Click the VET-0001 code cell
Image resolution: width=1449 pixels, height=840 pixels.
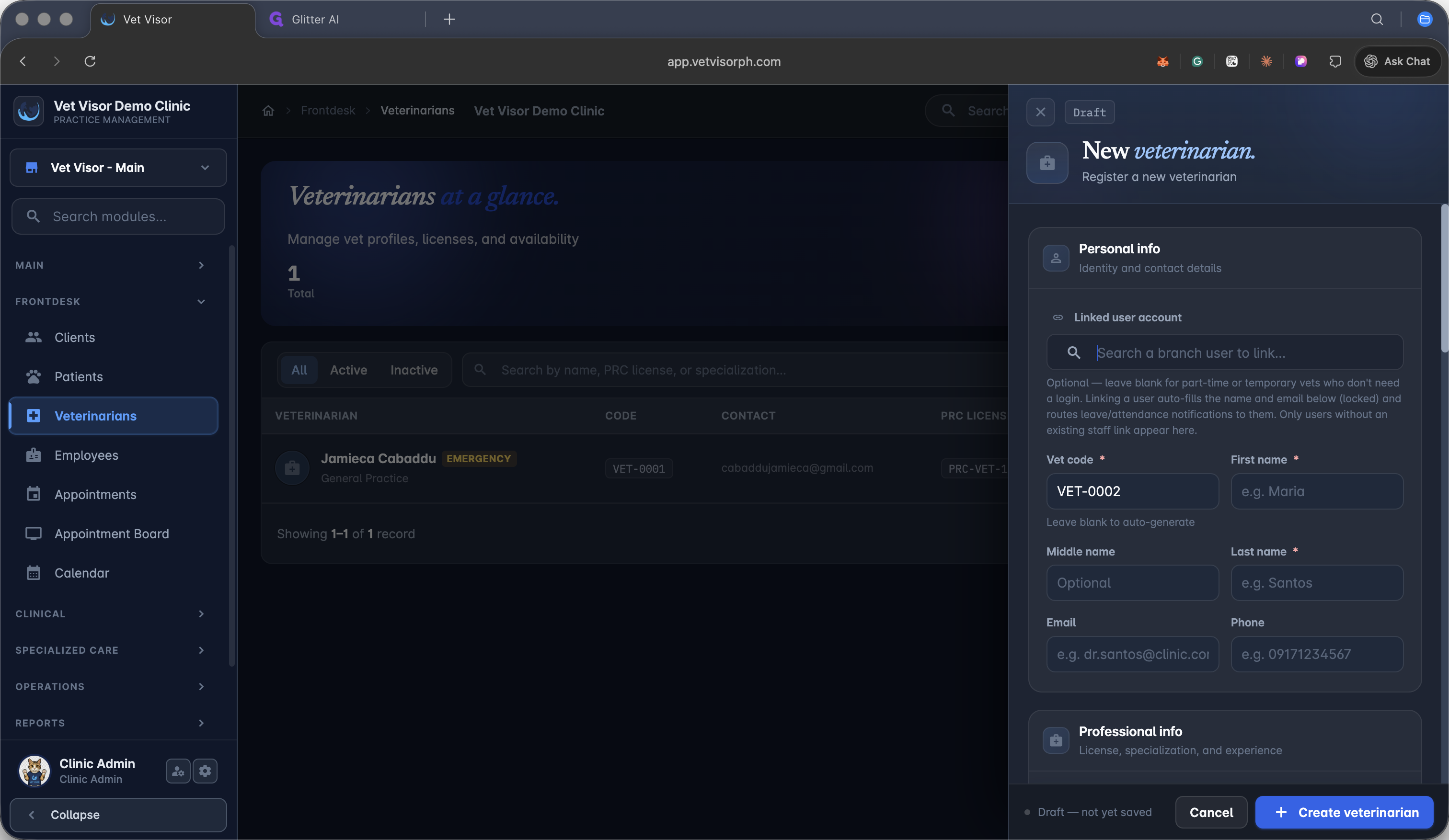point(638,468)
